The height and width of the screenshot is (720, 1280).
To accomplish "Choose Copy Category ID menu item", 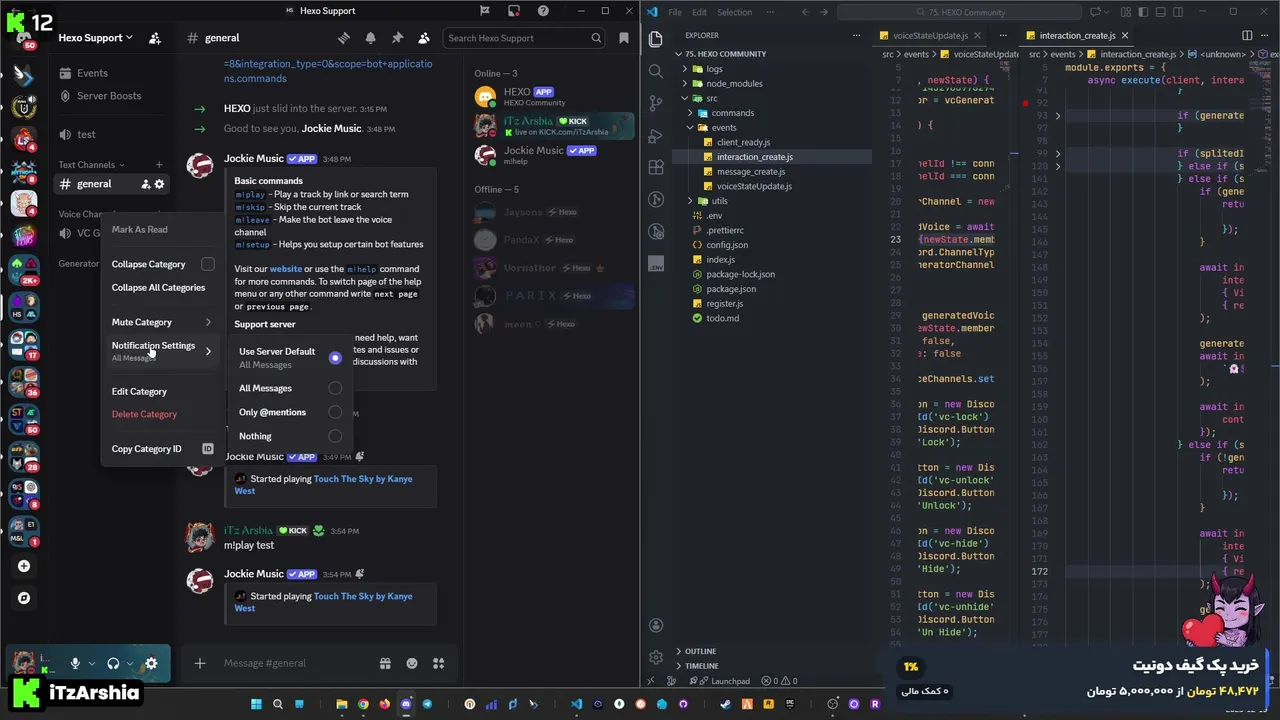I will click(x=160, y=449).
